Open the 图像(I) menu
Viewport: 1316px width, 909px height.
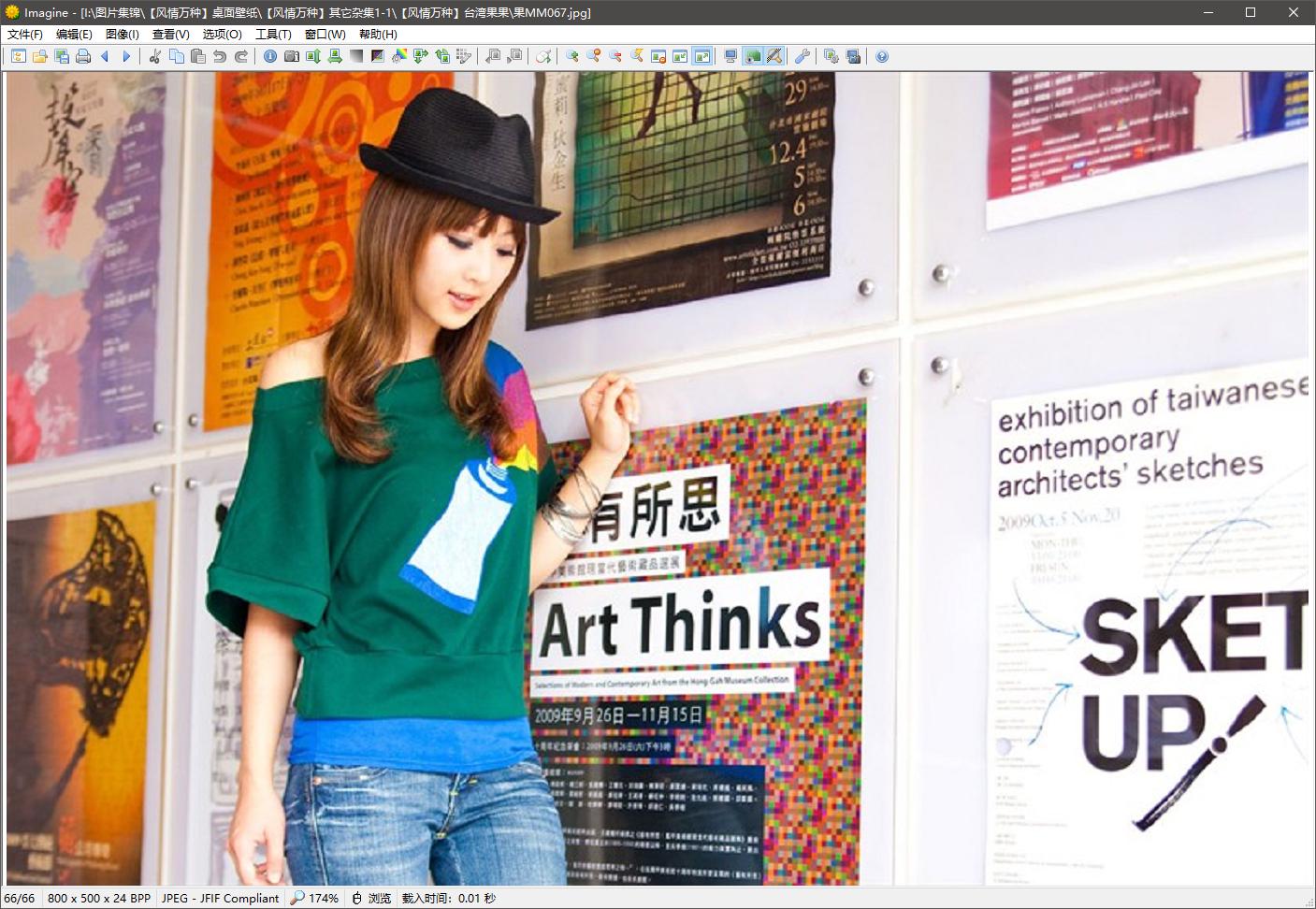[x=123, y=35]
